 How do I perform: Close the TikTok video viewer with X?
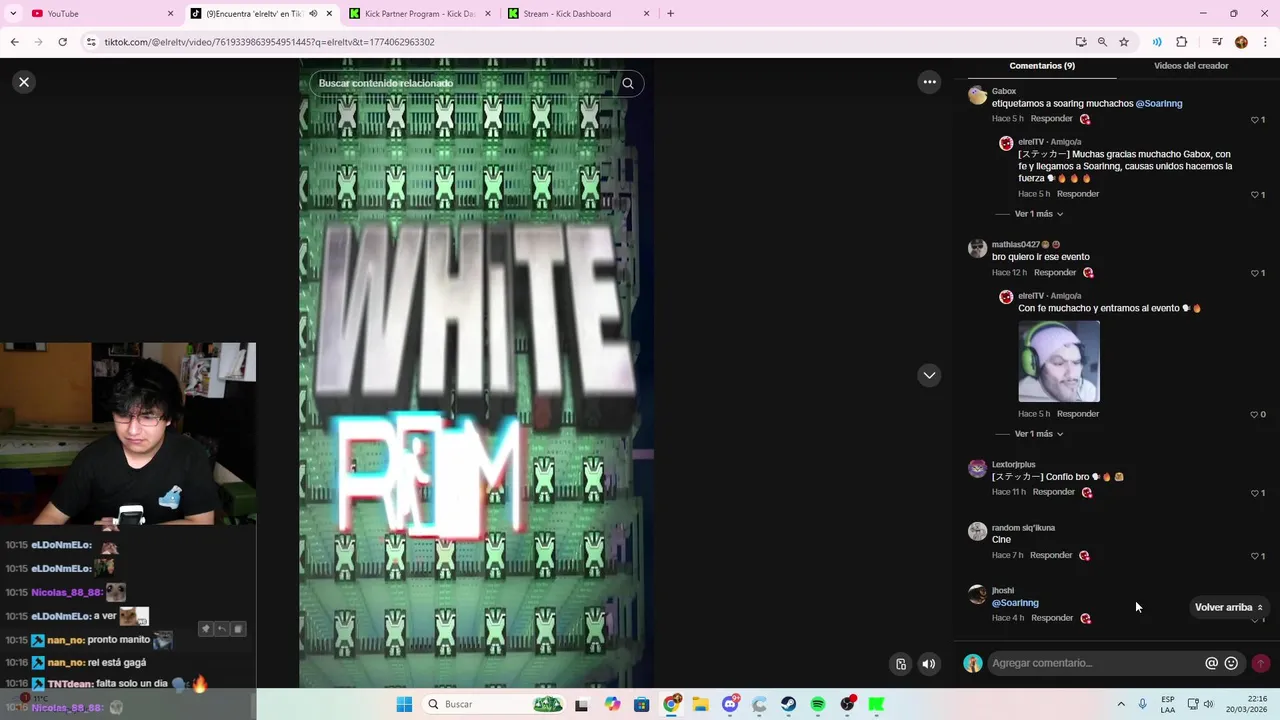[24, 82]
